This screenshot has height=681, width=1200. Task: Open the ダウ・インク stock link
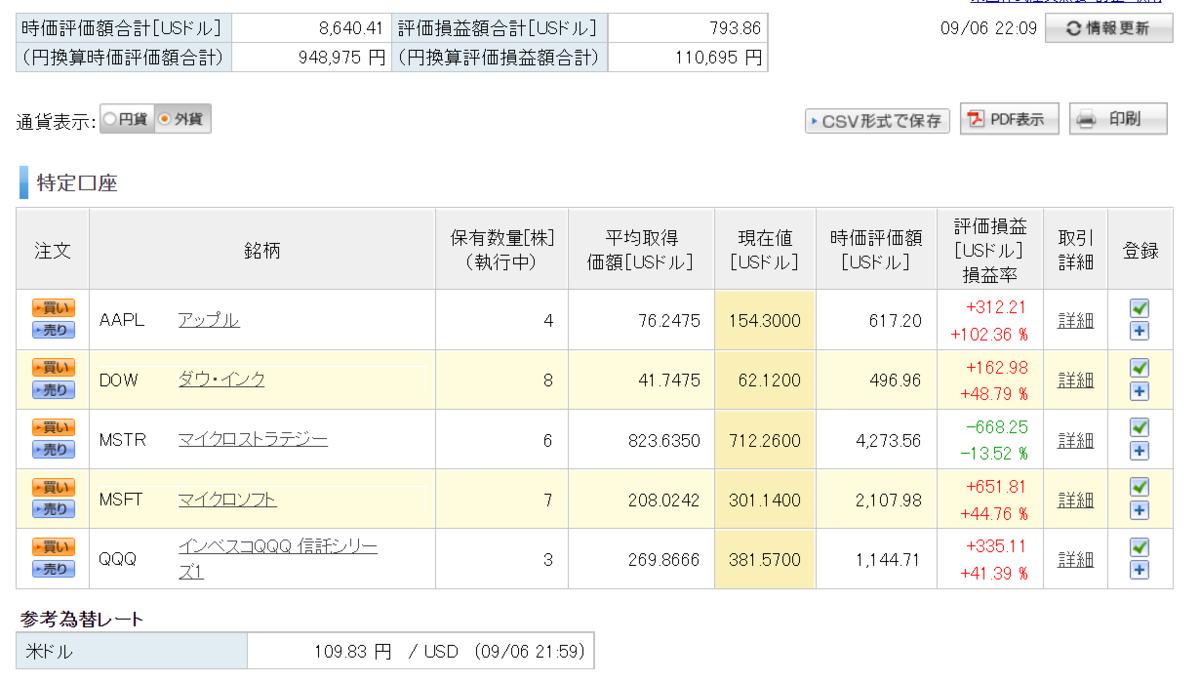(221, 380)
